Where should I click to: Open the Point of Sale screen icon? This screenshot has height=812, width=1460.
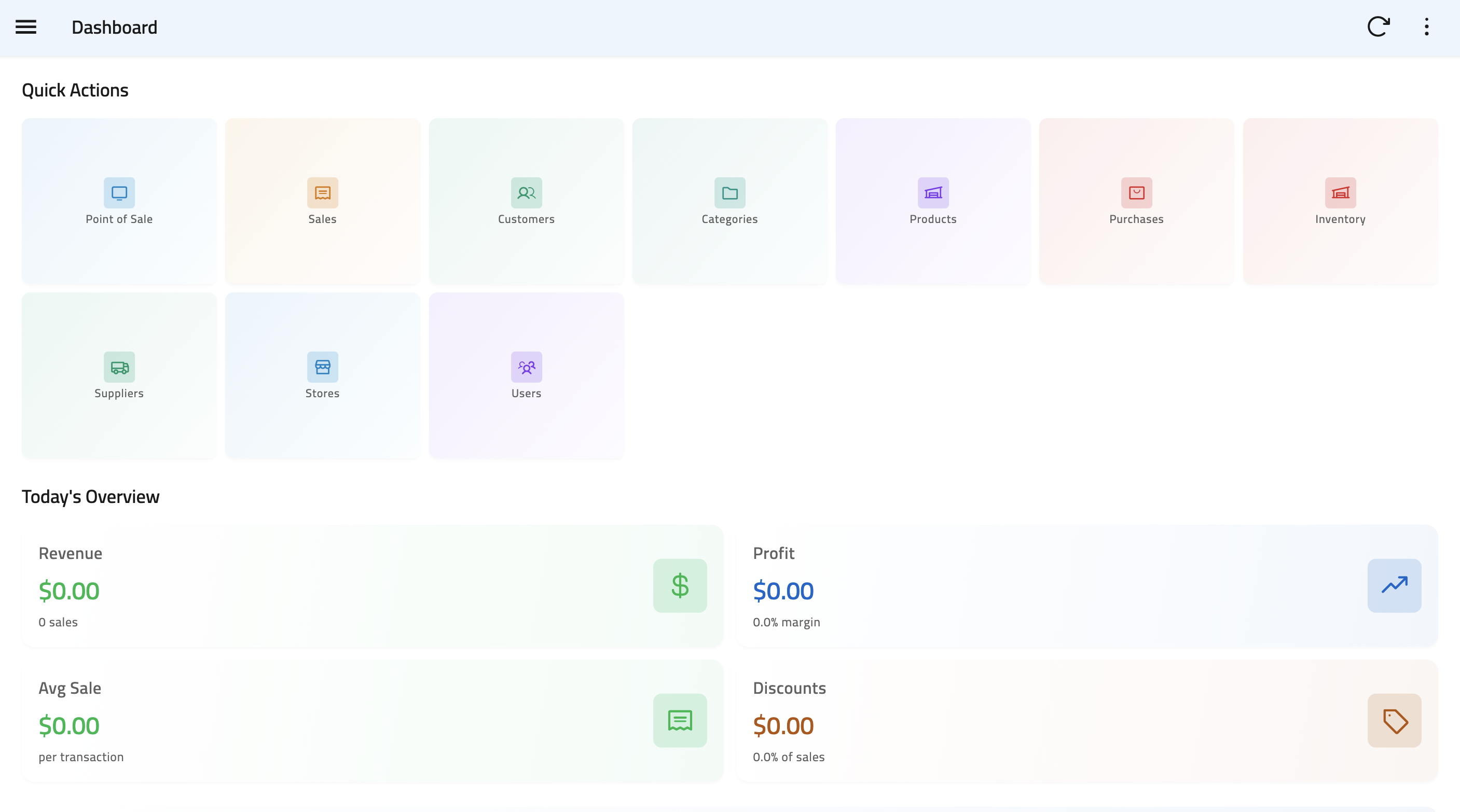point(119,192)
